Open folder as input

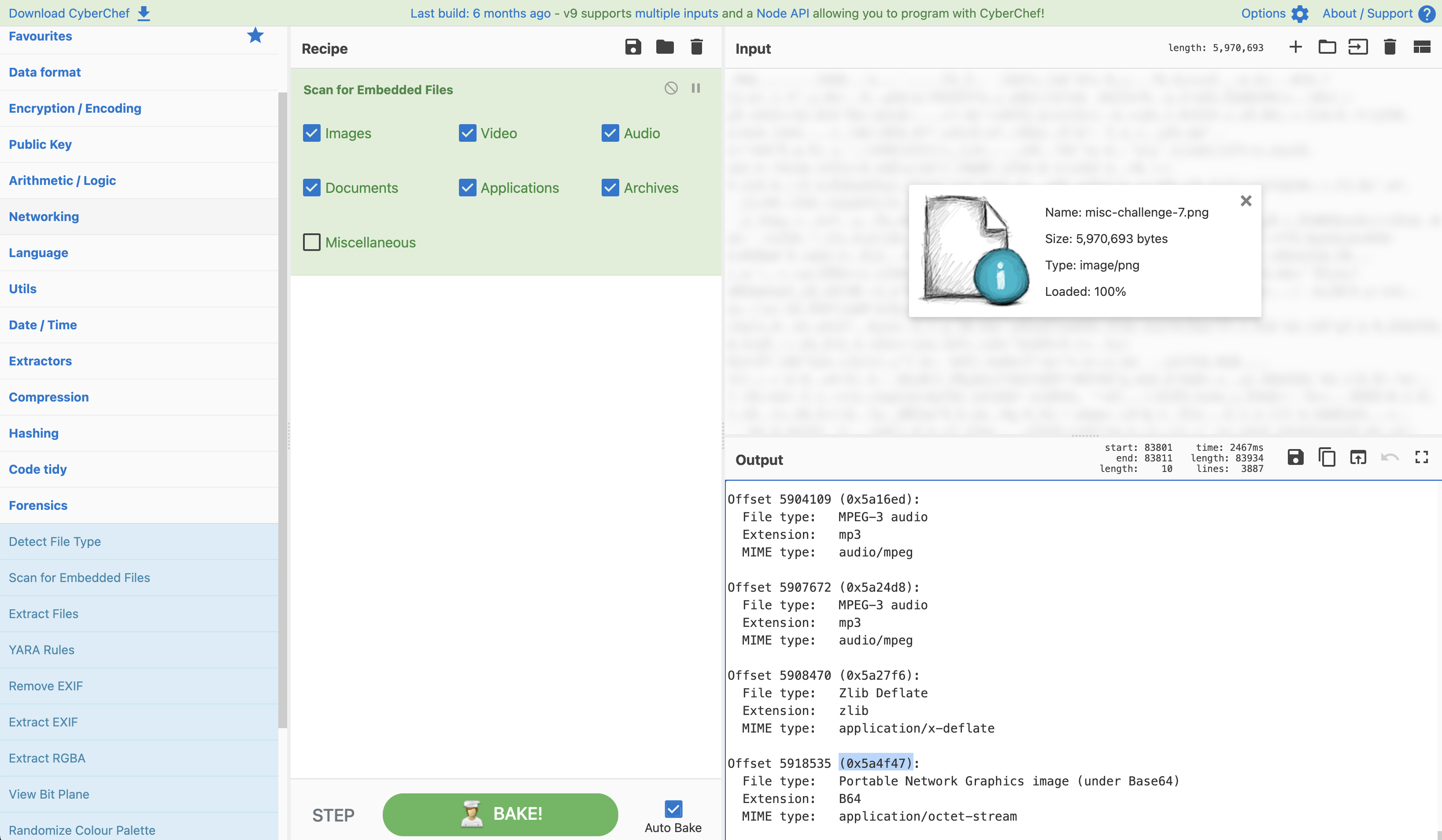pyautogui.click(x=1327, y=47)
